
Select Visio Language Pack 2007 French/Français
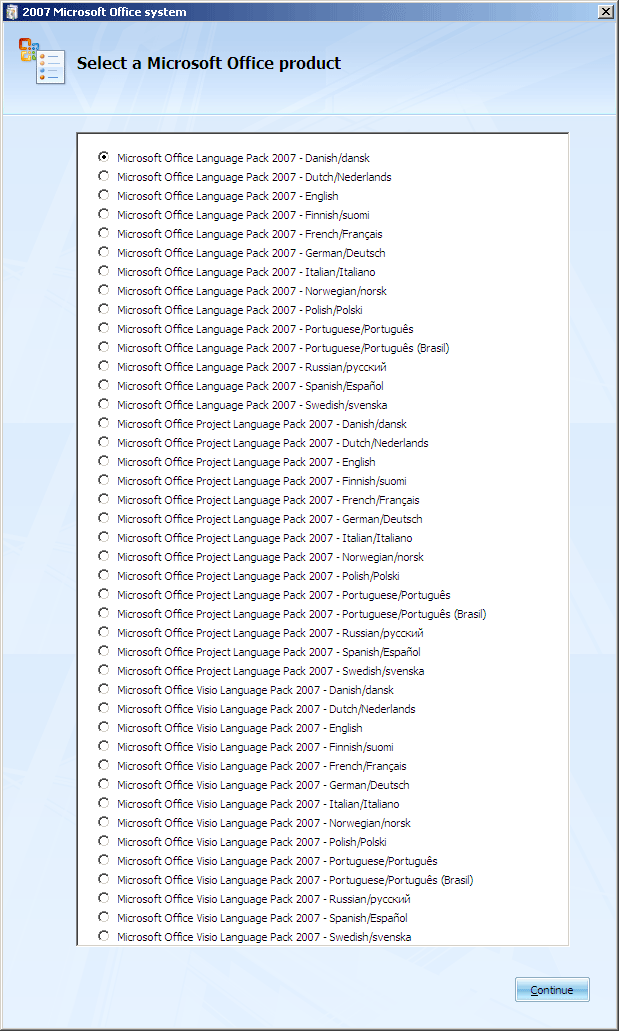[x=103, y=765]
